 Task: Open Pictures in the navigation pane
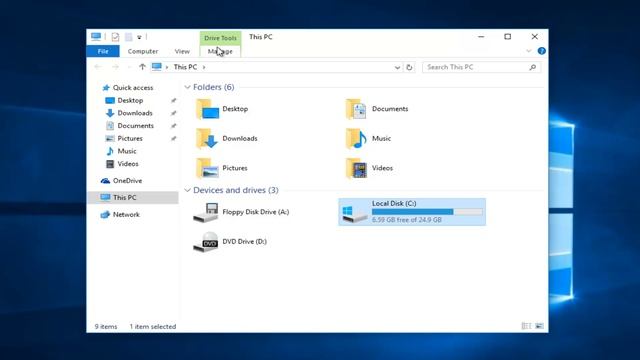click(x=130, y=138)
